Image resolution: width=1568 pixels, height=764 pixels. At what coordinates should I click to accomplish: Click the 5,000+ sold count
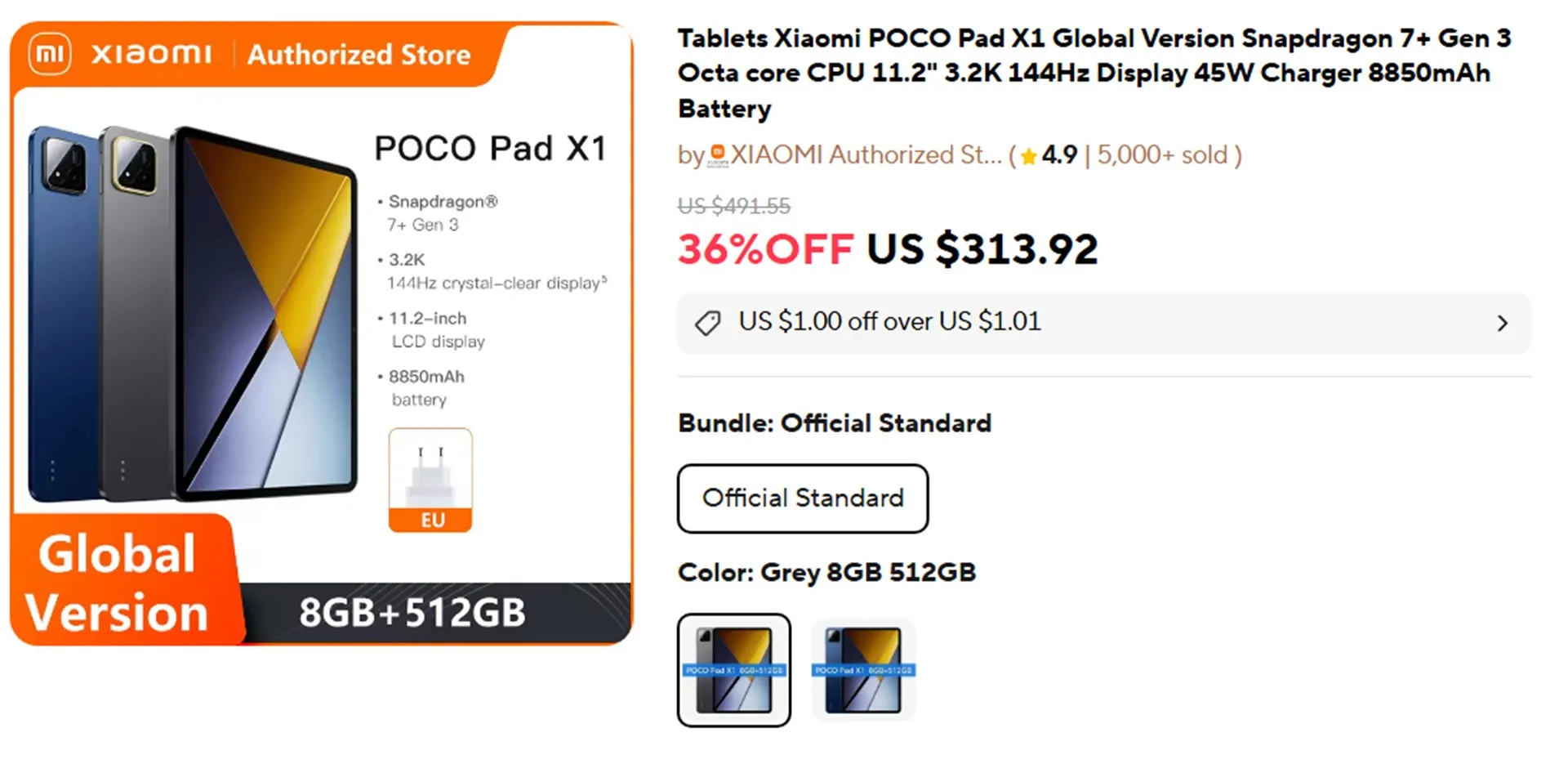(1162, 154)
